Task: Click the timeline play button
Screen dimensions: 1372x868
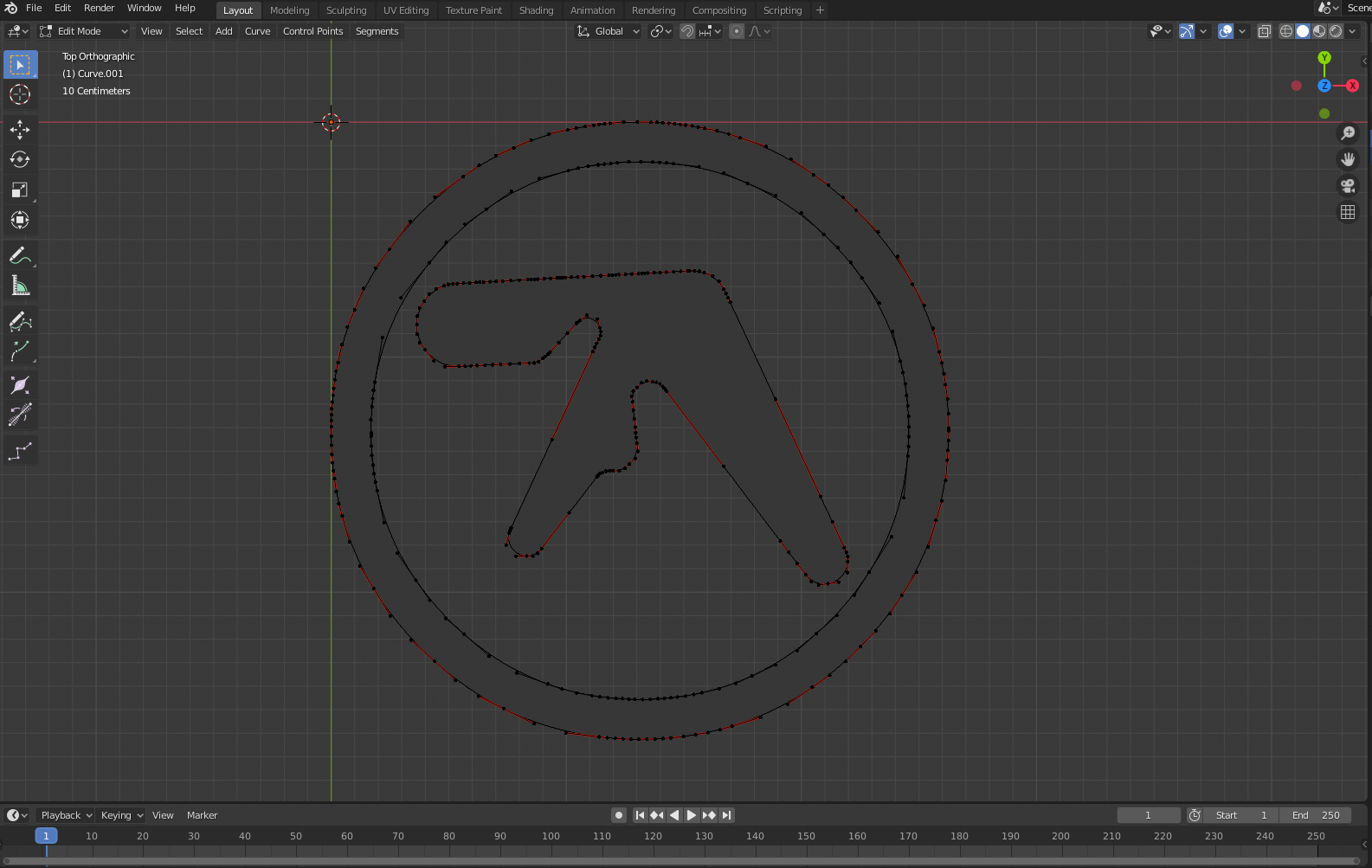Action: [x=692, y=815]
